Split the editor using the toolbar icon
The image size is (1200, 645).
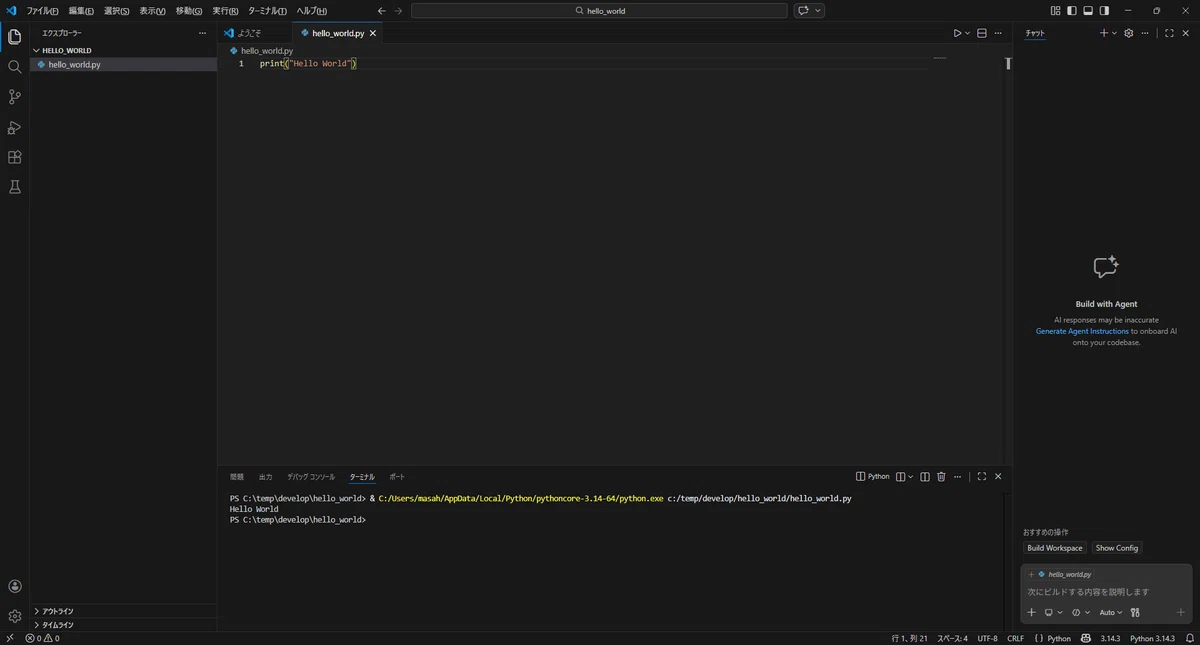[982, 33]
